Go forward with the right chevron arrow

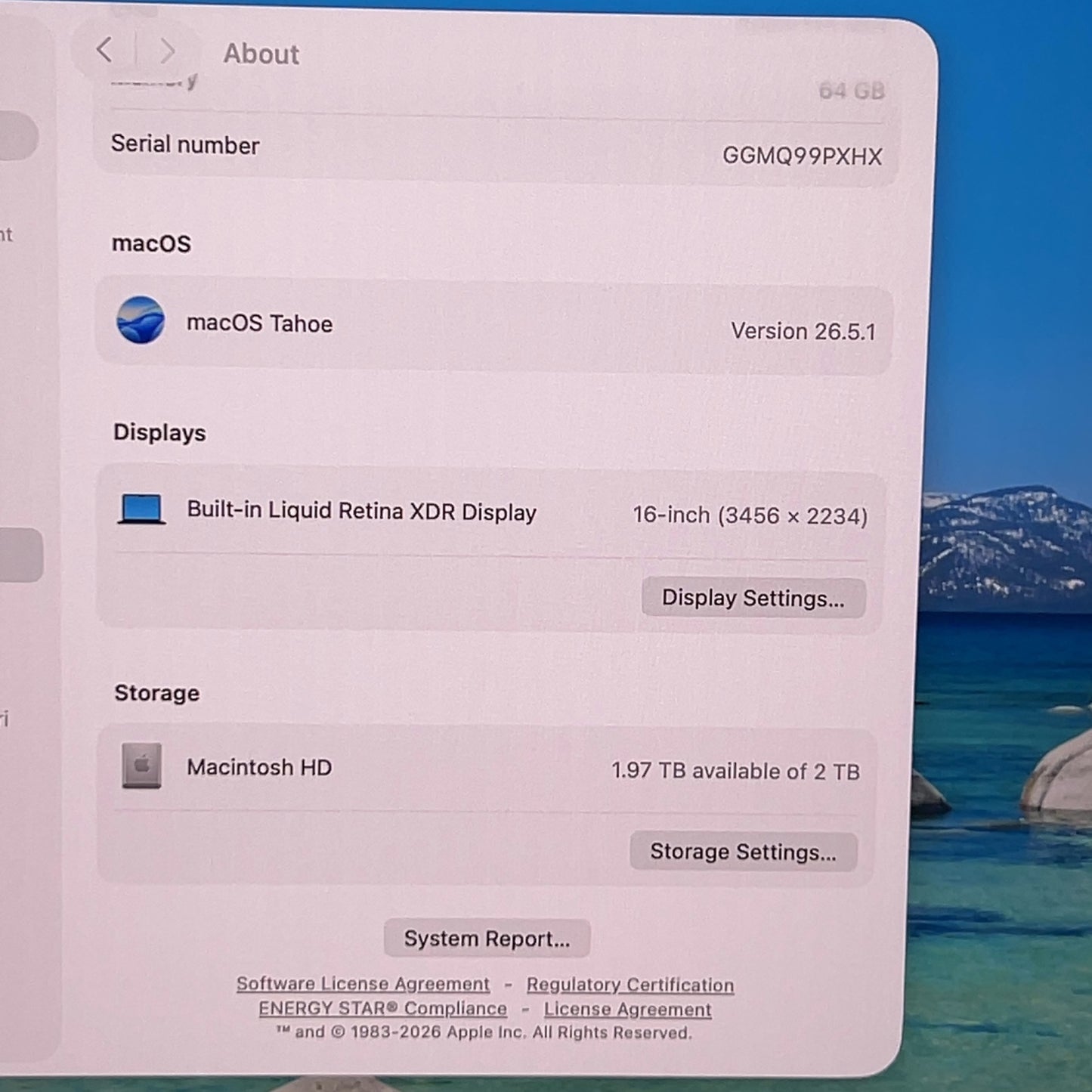click(167, 51)
